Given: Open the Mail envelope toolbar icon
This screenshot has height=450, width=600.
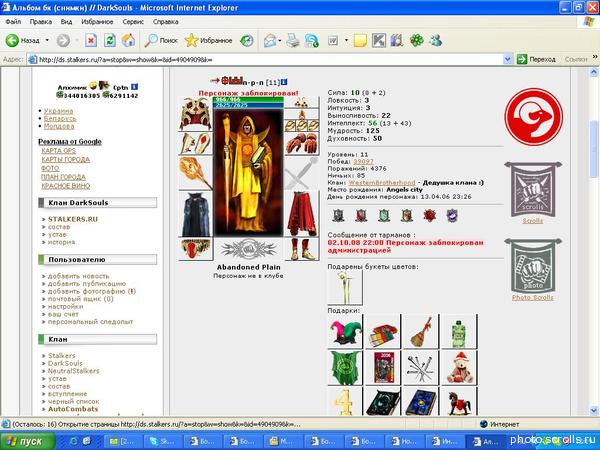Looking at the screenshot, I should click(270, 40).
